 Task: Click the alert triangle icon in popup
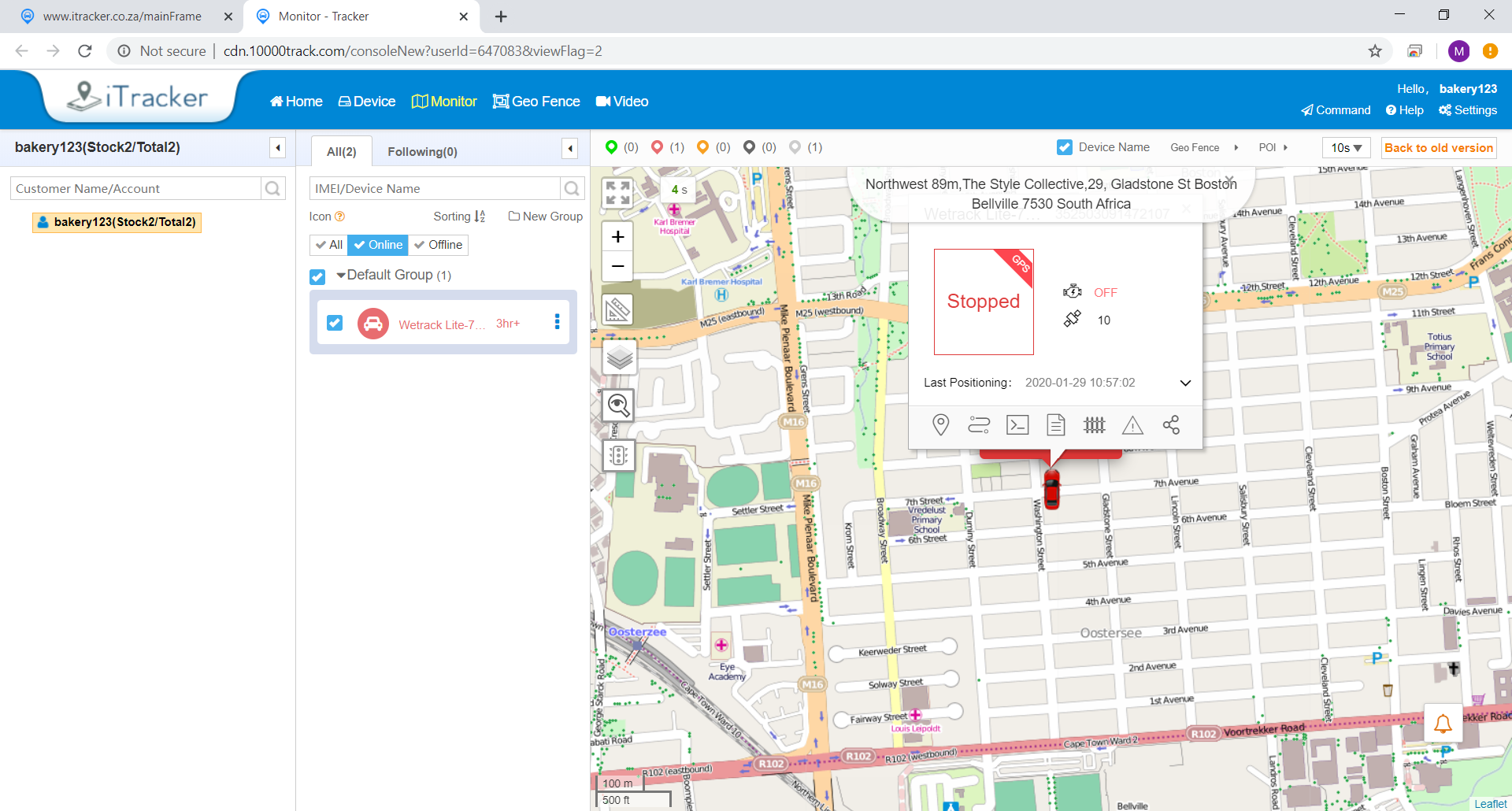(x=1132, y=425)
